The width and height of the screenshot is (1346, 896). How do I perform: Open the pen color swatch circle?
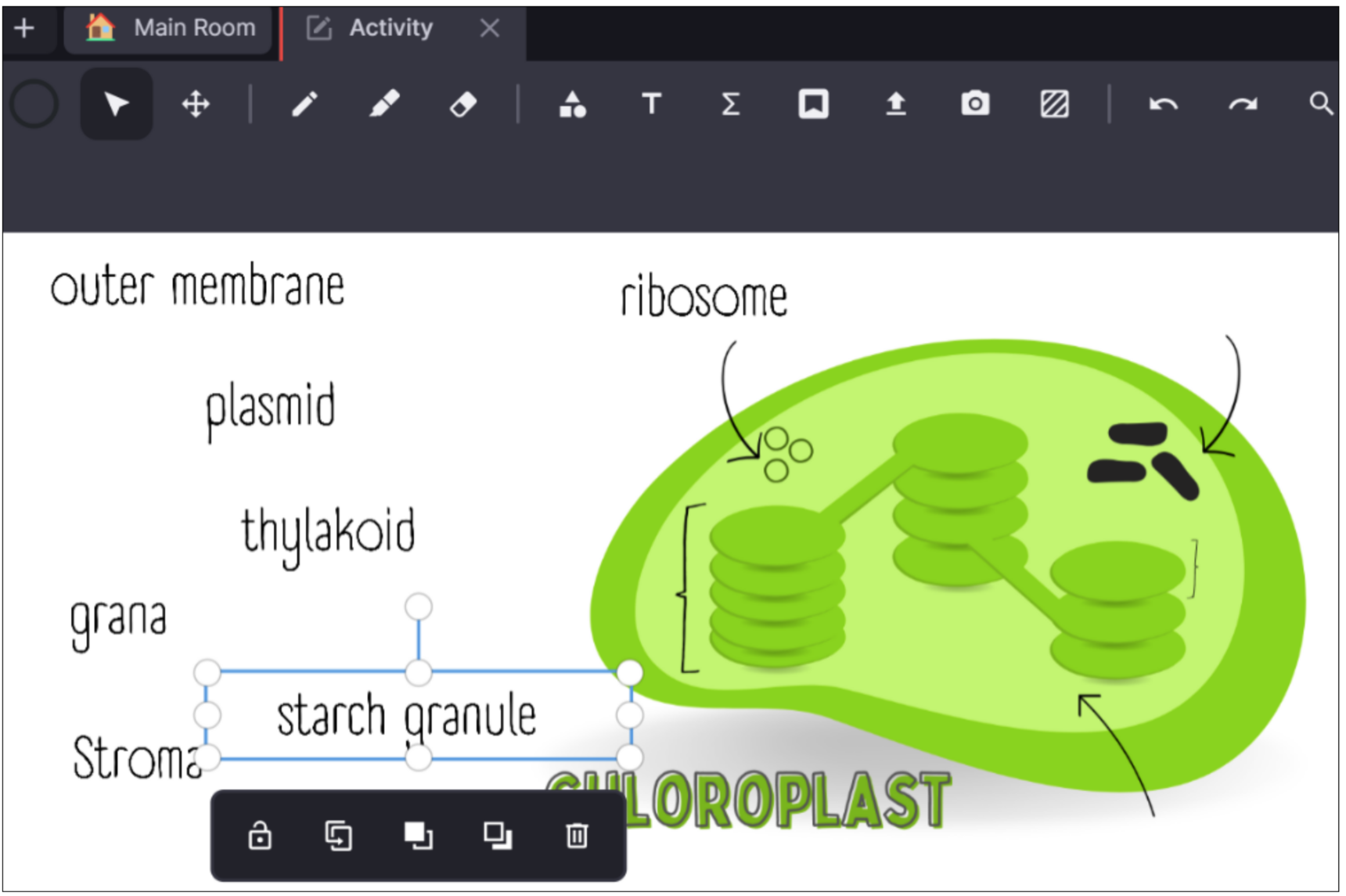pyautogui.click(x=33, y=103)
